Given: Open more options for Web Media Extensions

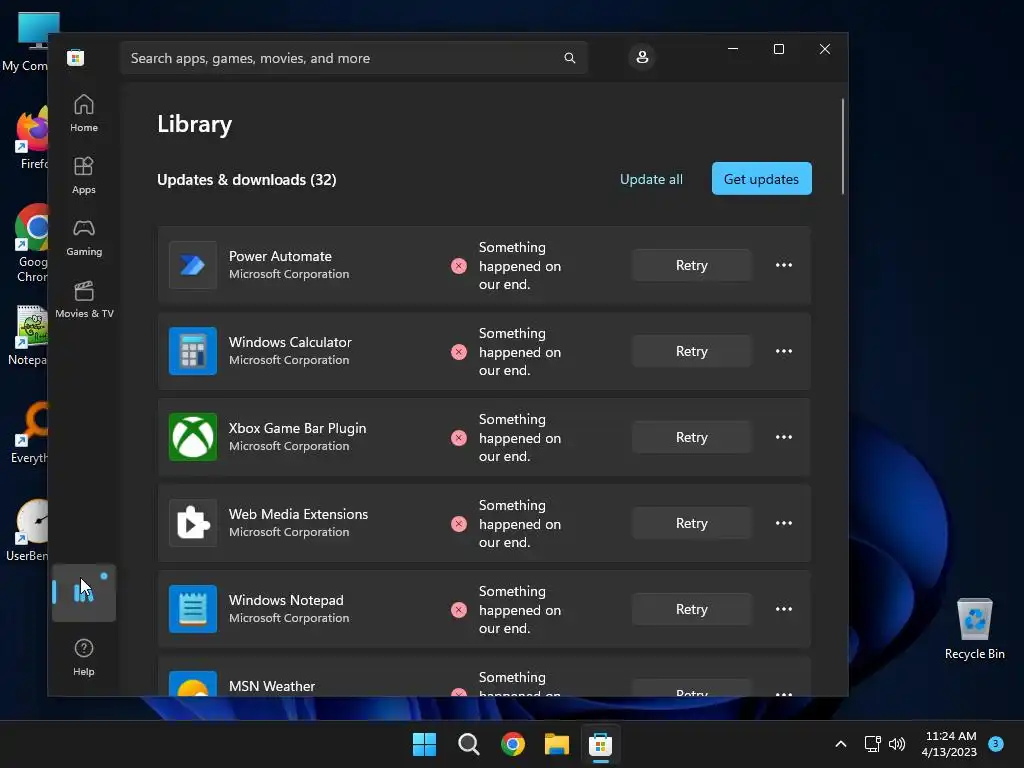Looking at the screenshot, I should pos(784,523).
